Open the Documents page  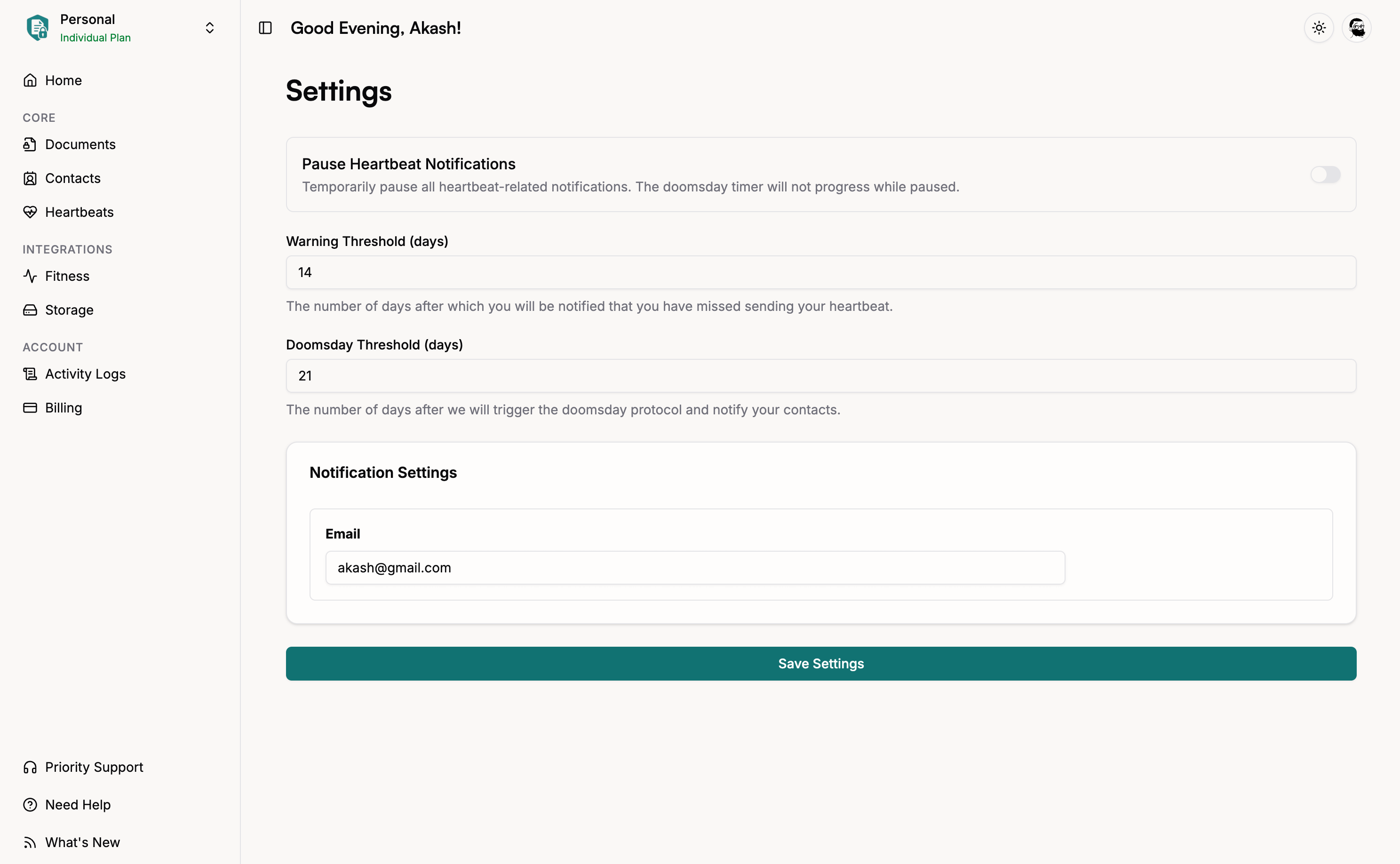tap(80, 144)
